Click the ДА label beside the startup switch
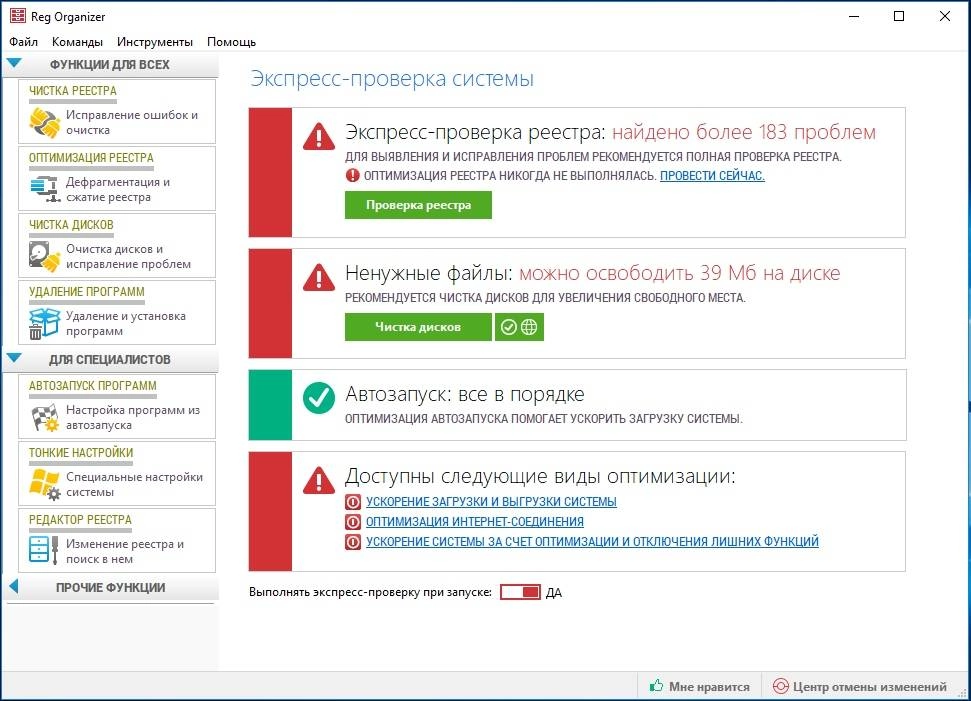Viewport: 971px width, 701px height. pos(554,593)
